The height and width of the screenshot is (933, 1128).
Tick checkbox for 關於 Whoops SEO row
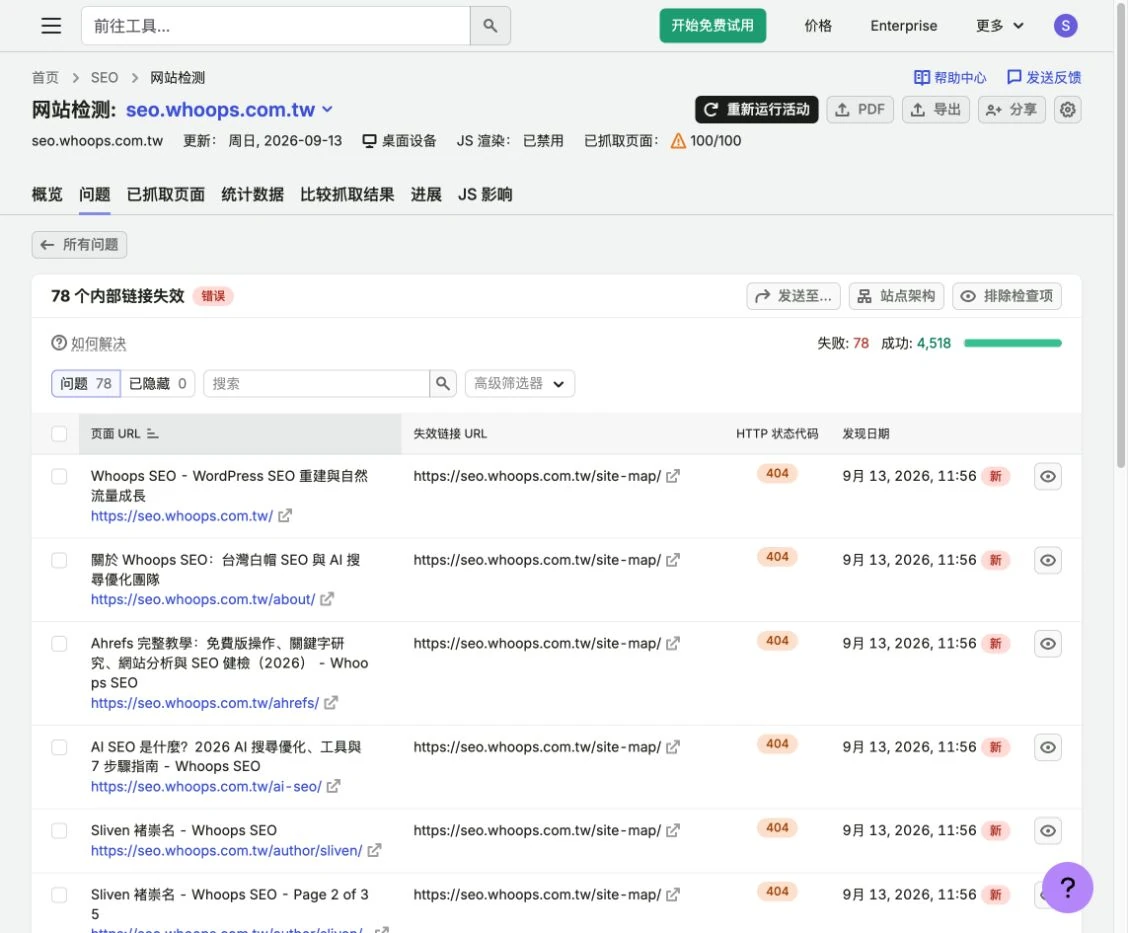(x=59, y=560)
